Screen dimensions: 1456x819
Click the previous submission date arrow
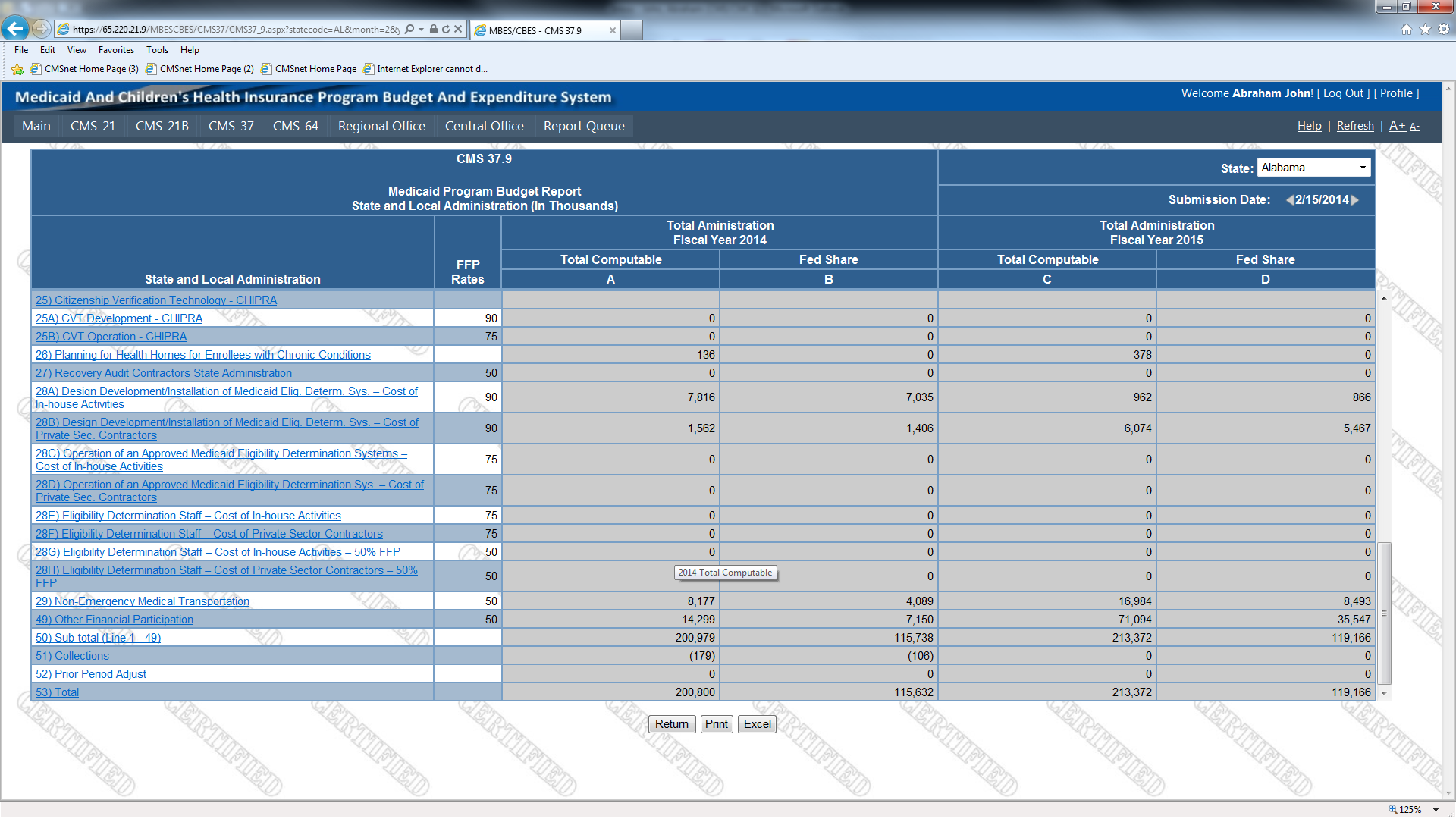[x=1289, y=200]
